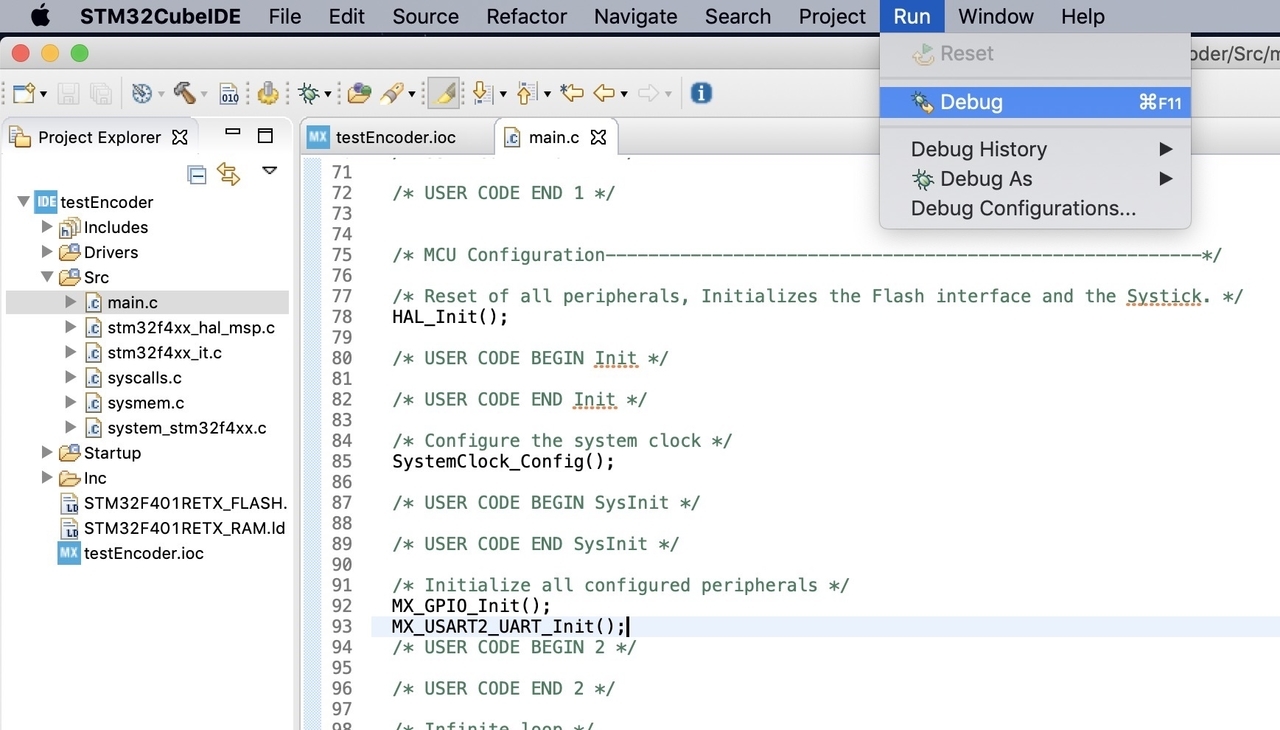This screenshot has width=1280, height=730.
Task: Expand the sysmem.c node
Action: 70,402
